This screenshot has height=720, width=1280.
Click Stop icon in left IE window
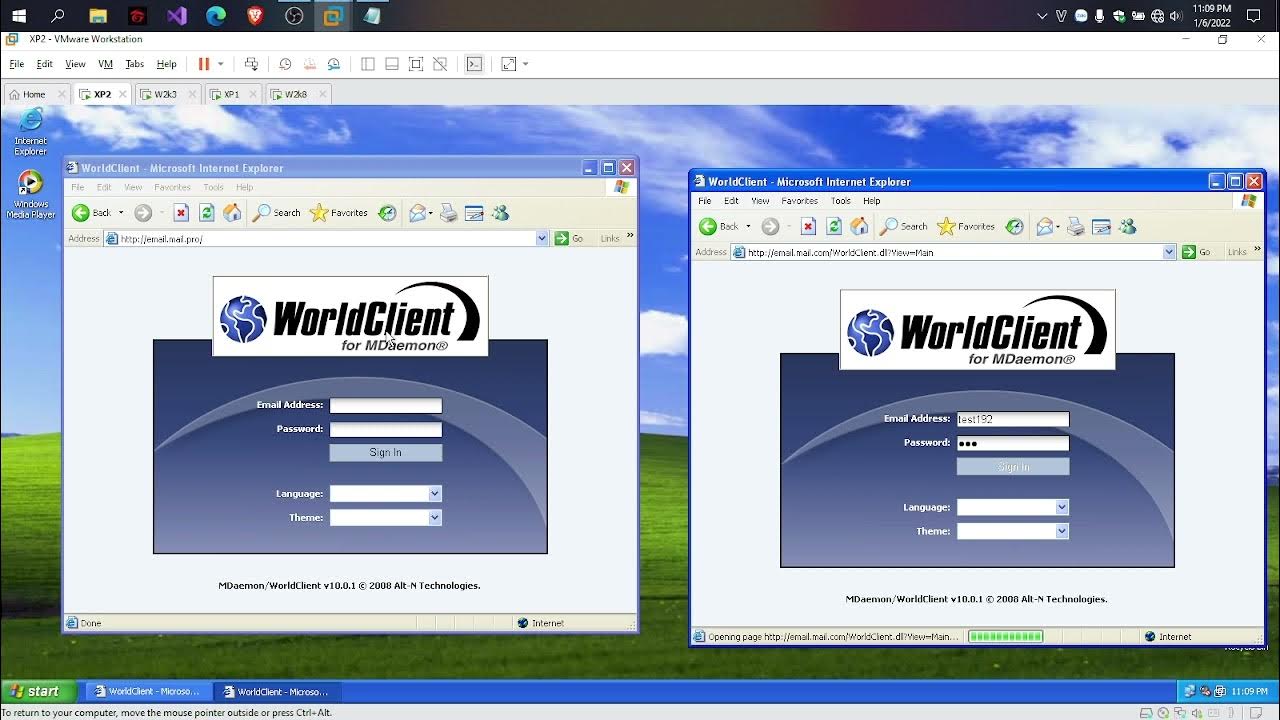click(x=181, y=213)
